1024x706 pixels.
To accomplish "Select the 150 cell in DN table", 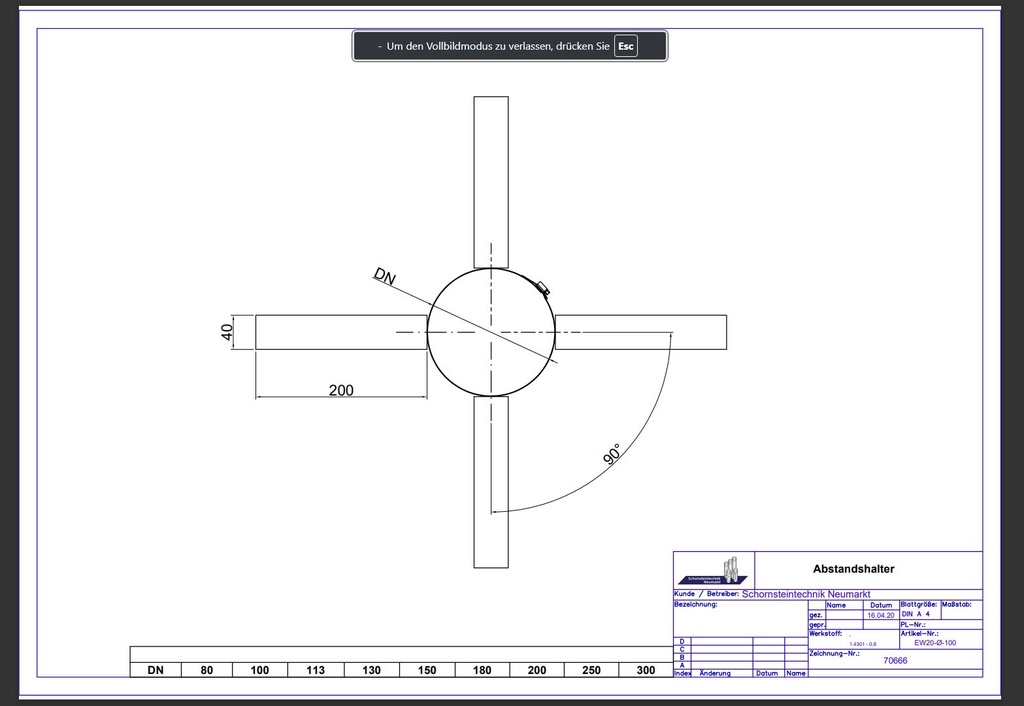I will tap(427, 670).
